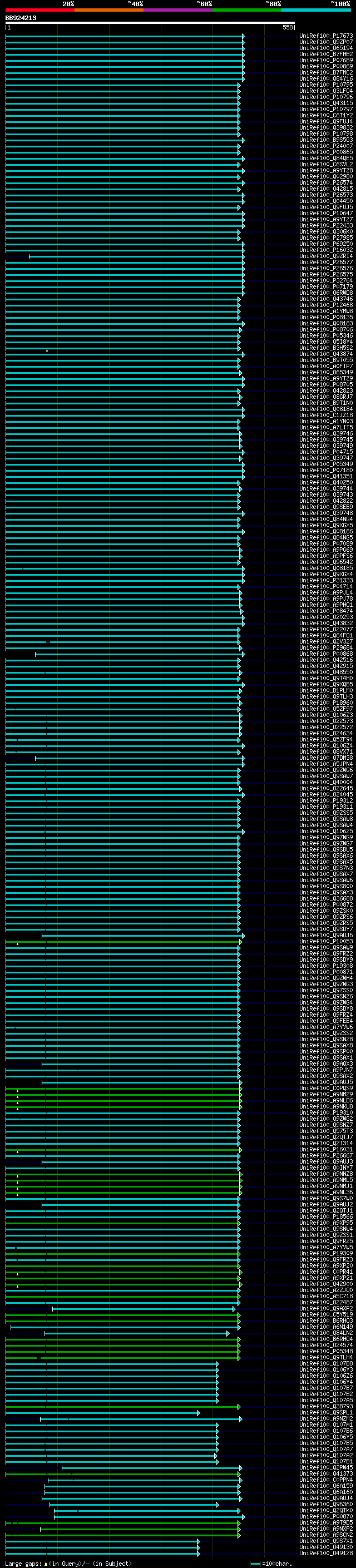Select label UniRef100_A5C718
Screen dimensions: 356x1568
click(x=326, y=1297)
